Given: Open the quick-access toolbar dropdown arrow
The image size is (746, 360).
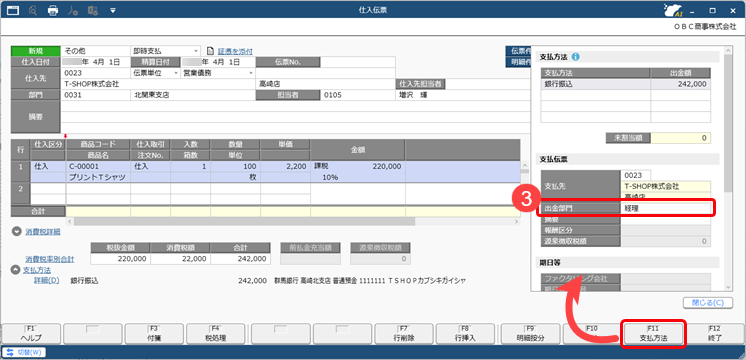Looking at the screenshot, I should (x=113, y=10).
